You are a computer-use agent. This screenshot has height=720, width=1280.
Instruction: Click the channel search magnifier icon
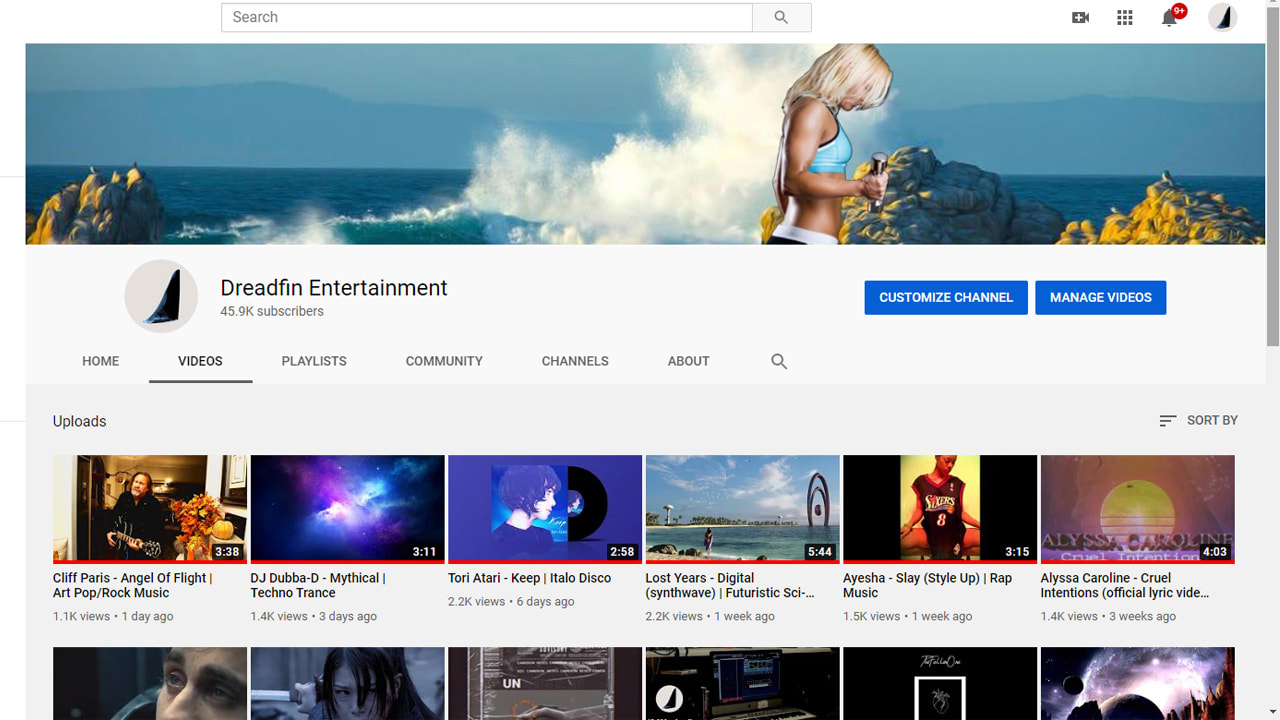(x=779, y=362)
